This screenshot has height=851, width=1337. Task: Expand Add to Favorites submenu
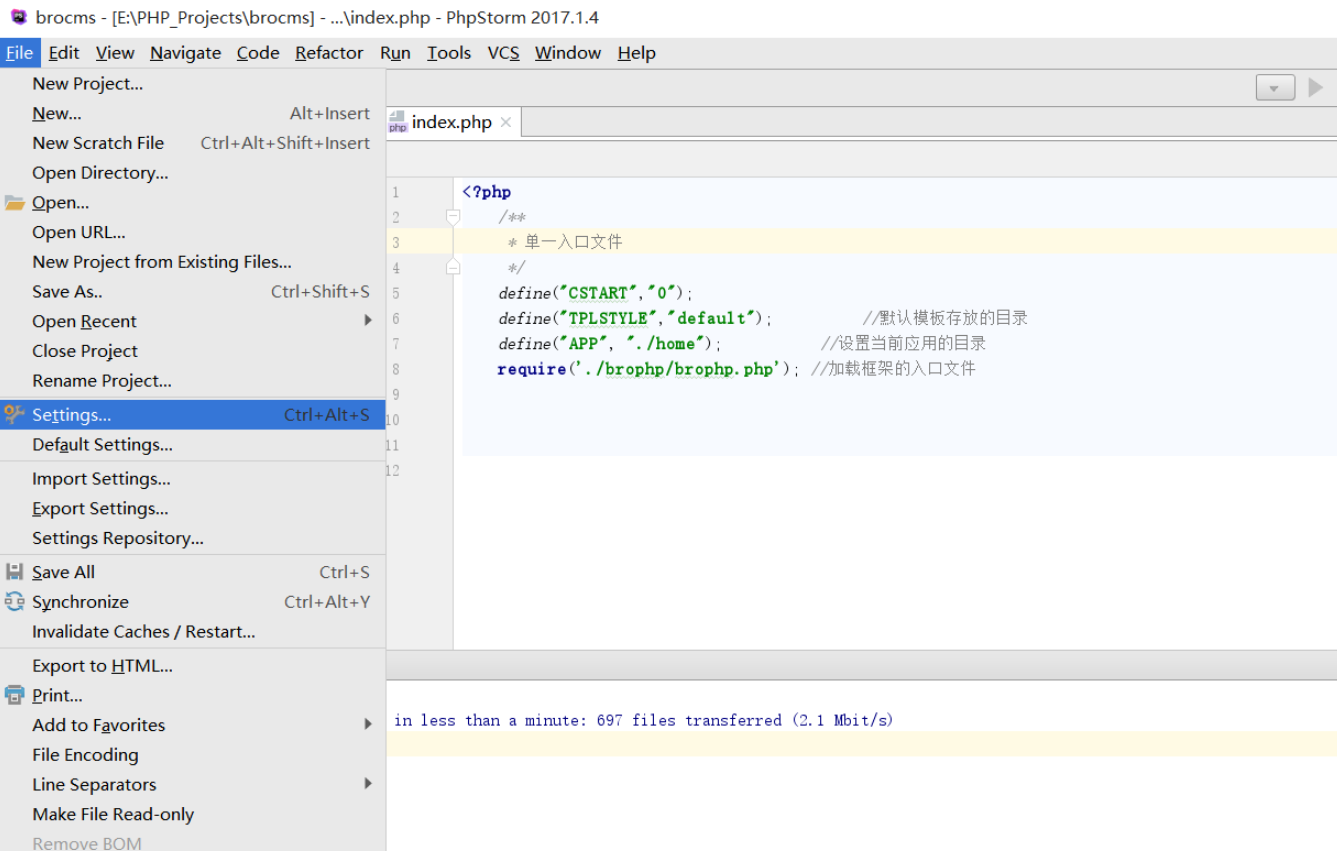click(192, 725)
